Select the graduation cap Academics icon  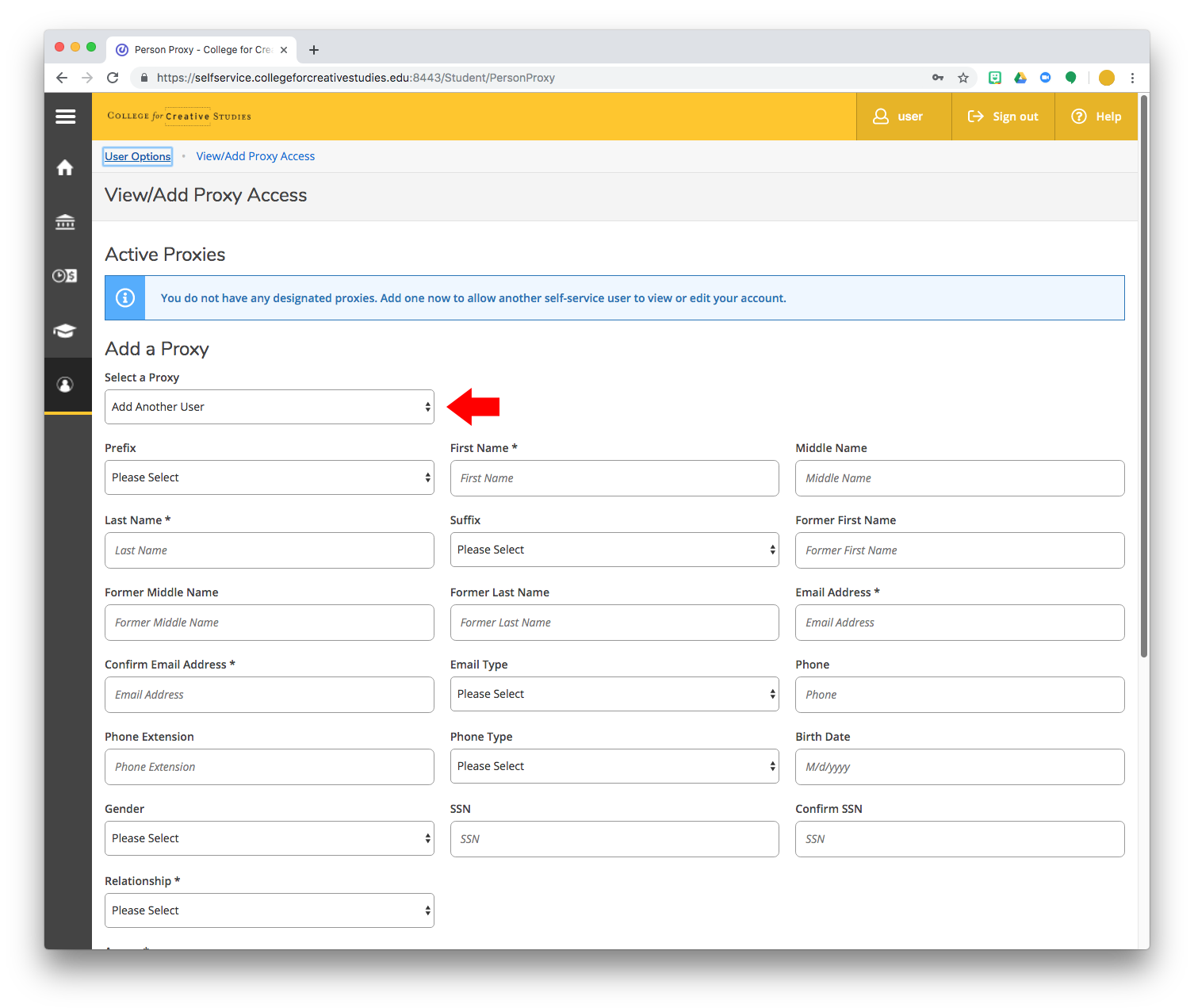(65, 331)
